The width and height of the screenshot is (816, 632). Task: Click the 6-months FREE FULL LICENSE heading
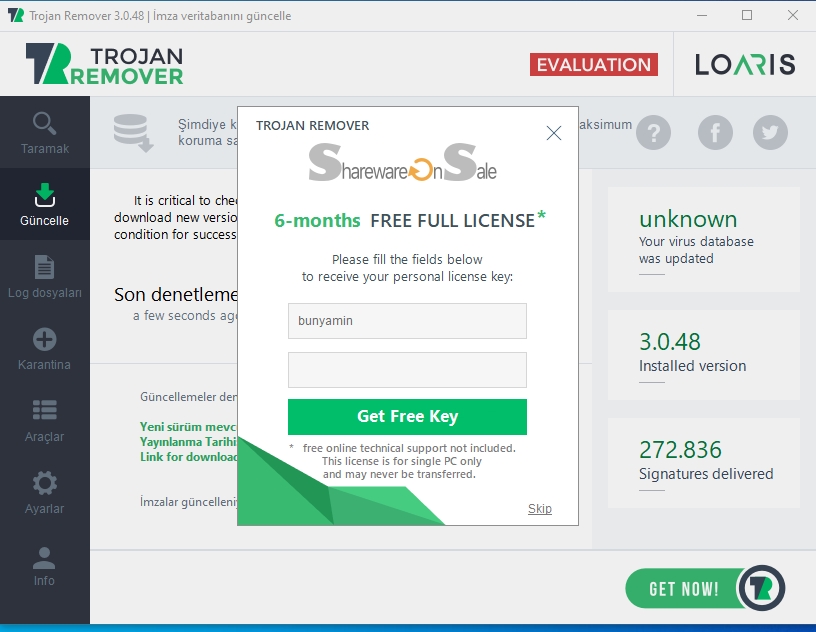(x=410, y=220)
